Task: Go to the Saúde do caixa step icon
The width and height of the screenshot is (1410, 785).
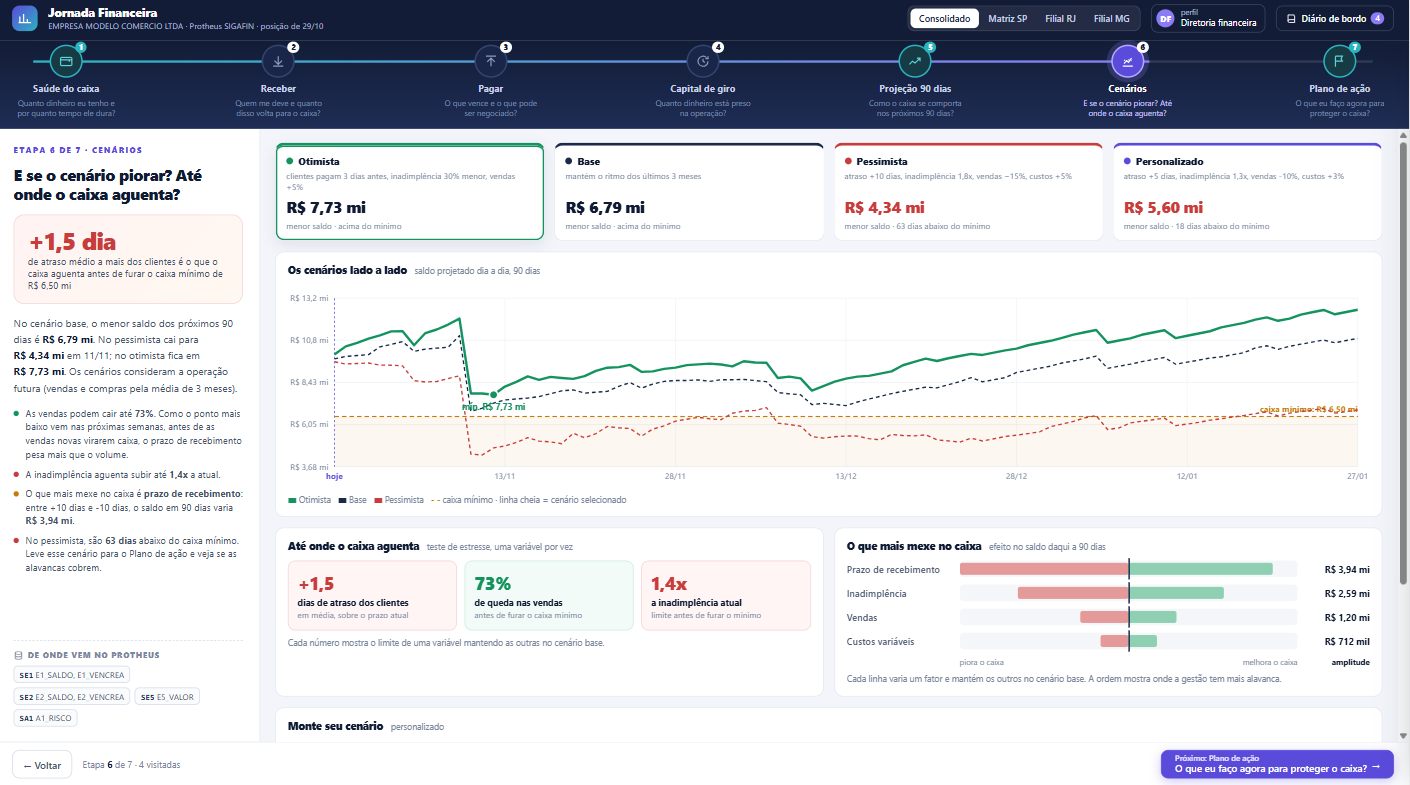Action: pyautogui.click(x=66, y=61)
